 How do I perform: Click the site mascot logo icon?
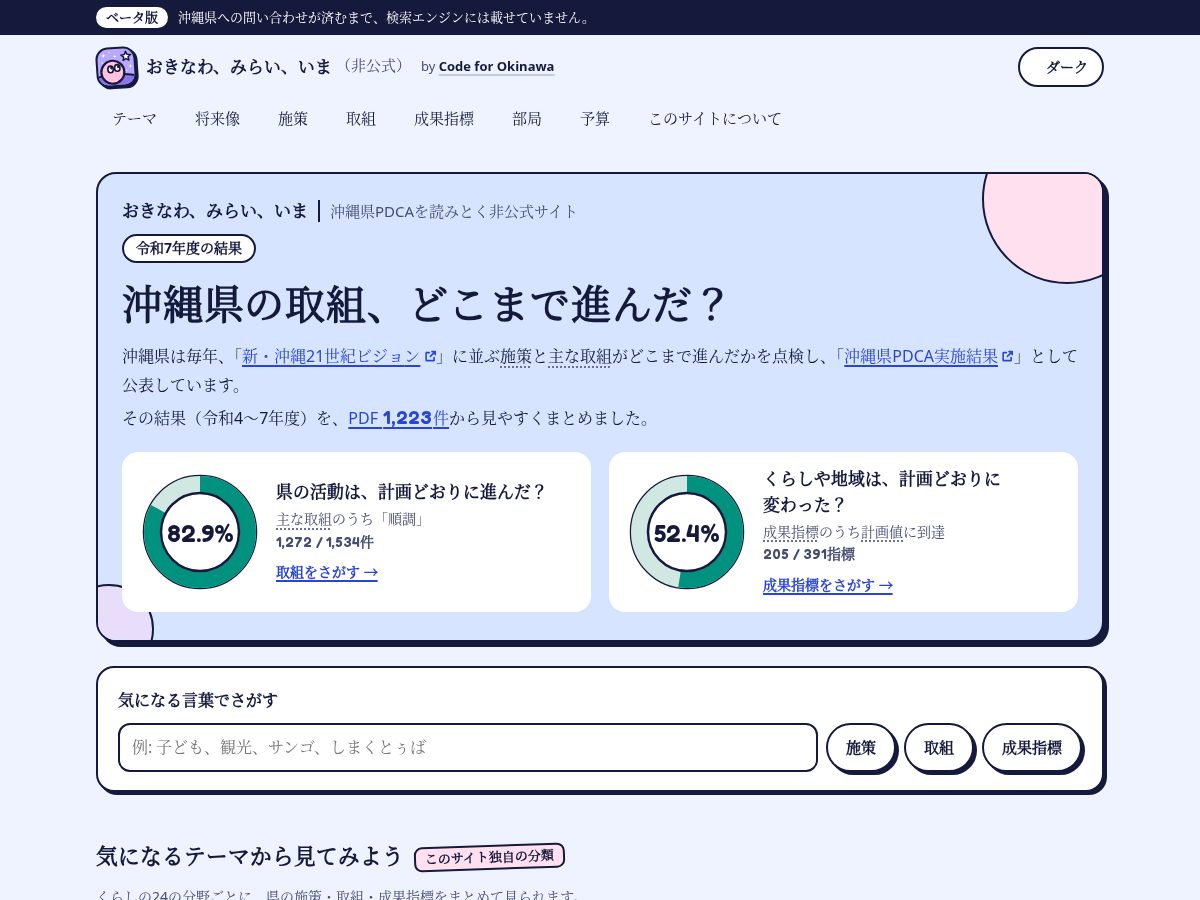pos(117,67)
